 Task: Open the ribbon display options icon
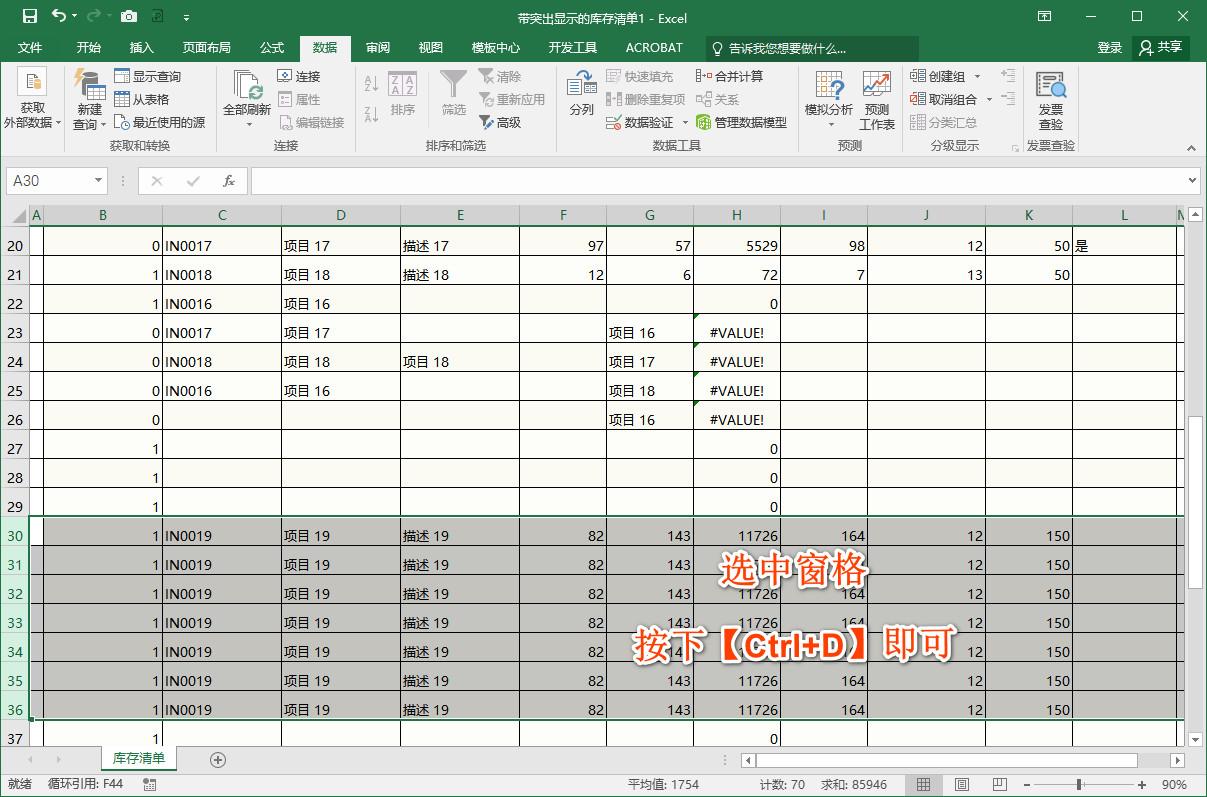click(1044, 16)
